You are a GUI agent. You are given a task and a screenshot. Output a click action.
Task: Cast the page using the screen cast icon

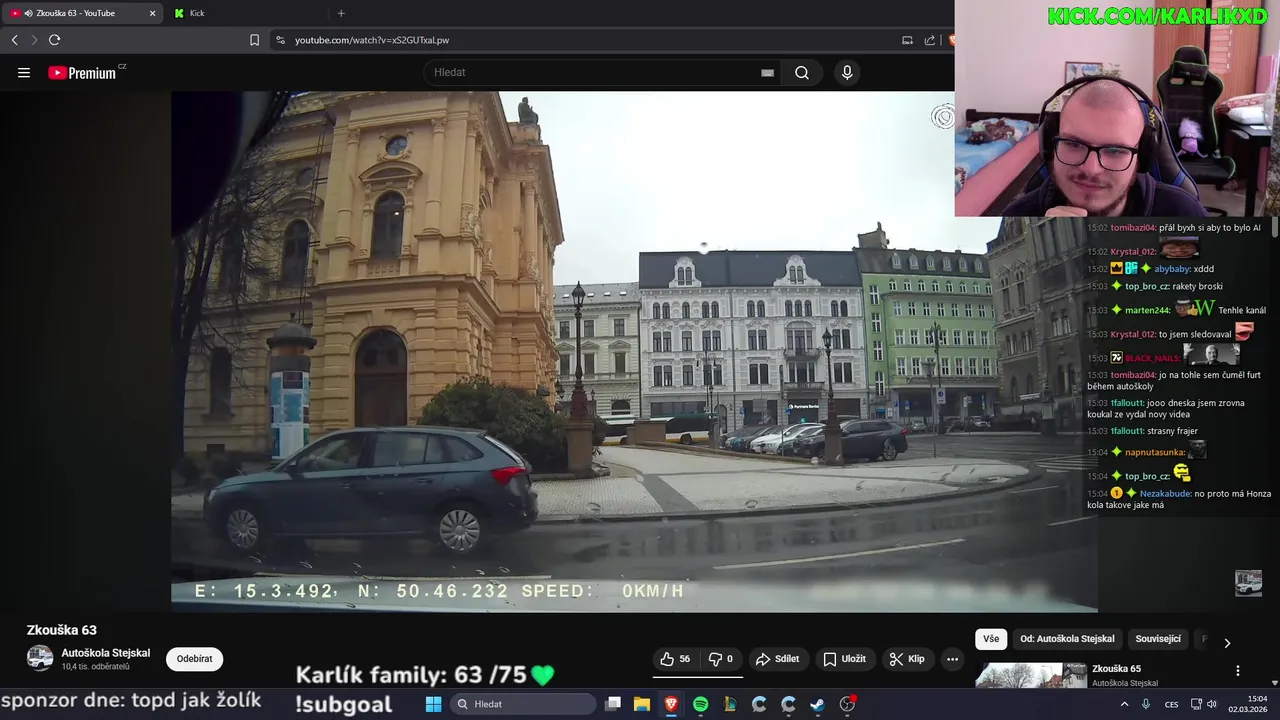pos(907,40)
